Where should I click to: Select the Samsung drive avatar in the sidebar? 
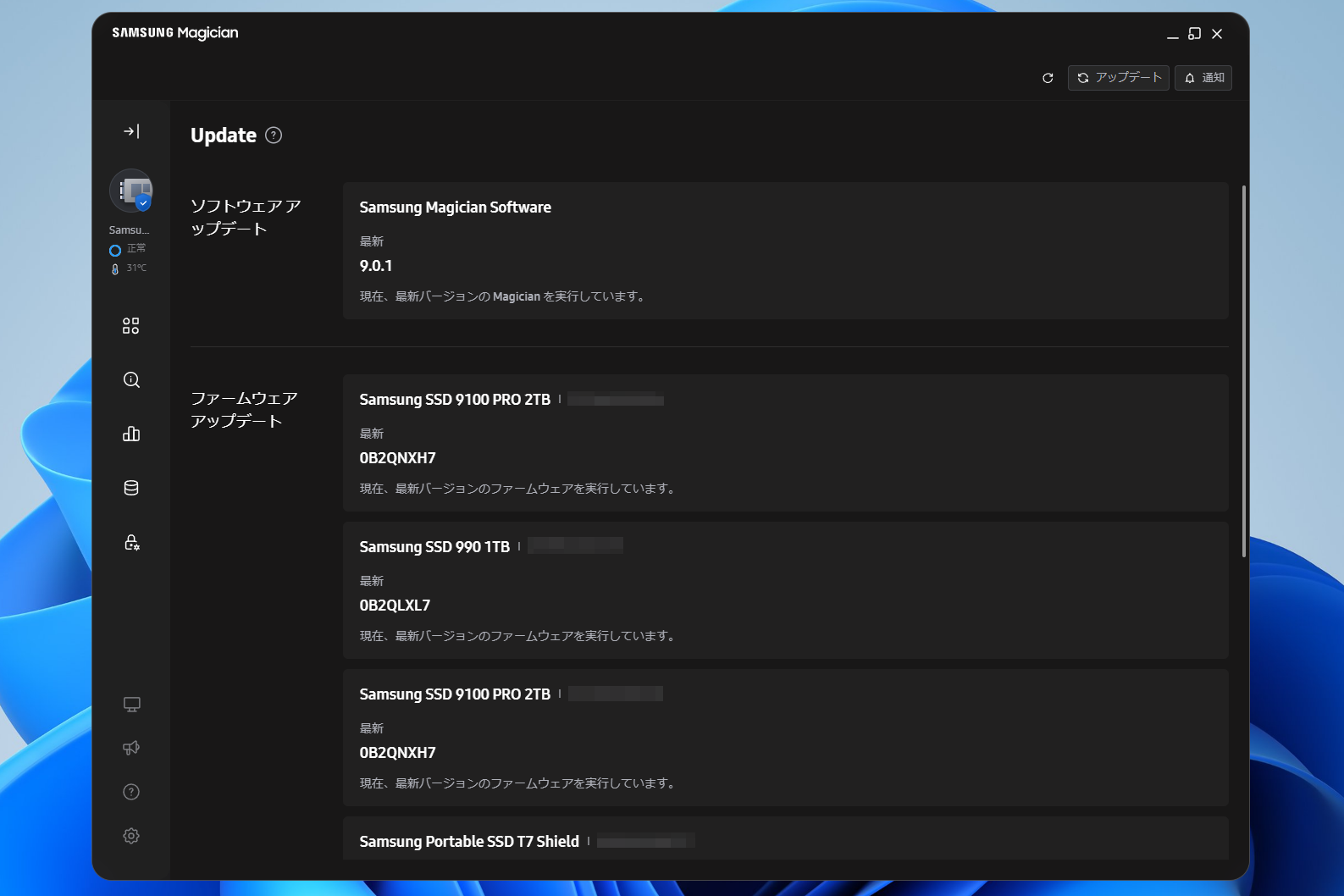click(131, 191)
